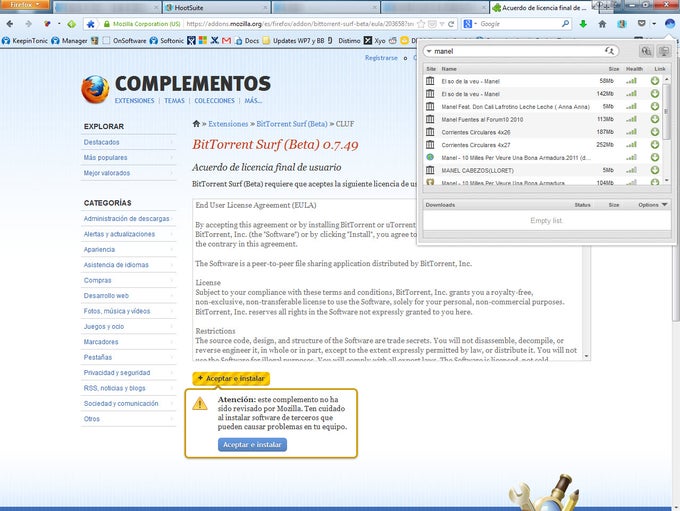
Task: Open the COLECCIONES section
Action: point(214,101)
